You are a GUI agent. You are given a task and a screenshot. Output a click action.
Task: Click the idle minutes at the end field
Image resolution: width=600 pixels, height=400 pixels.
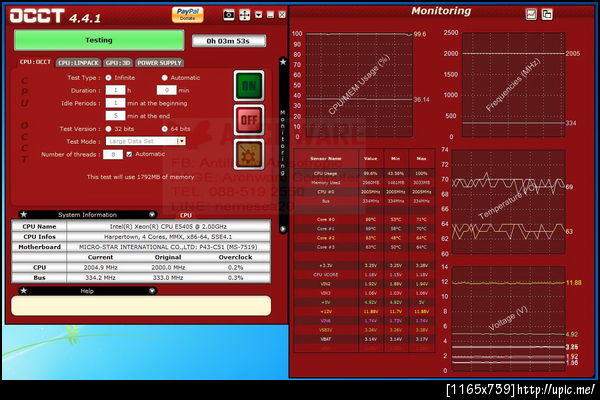[x=115, y=116]
